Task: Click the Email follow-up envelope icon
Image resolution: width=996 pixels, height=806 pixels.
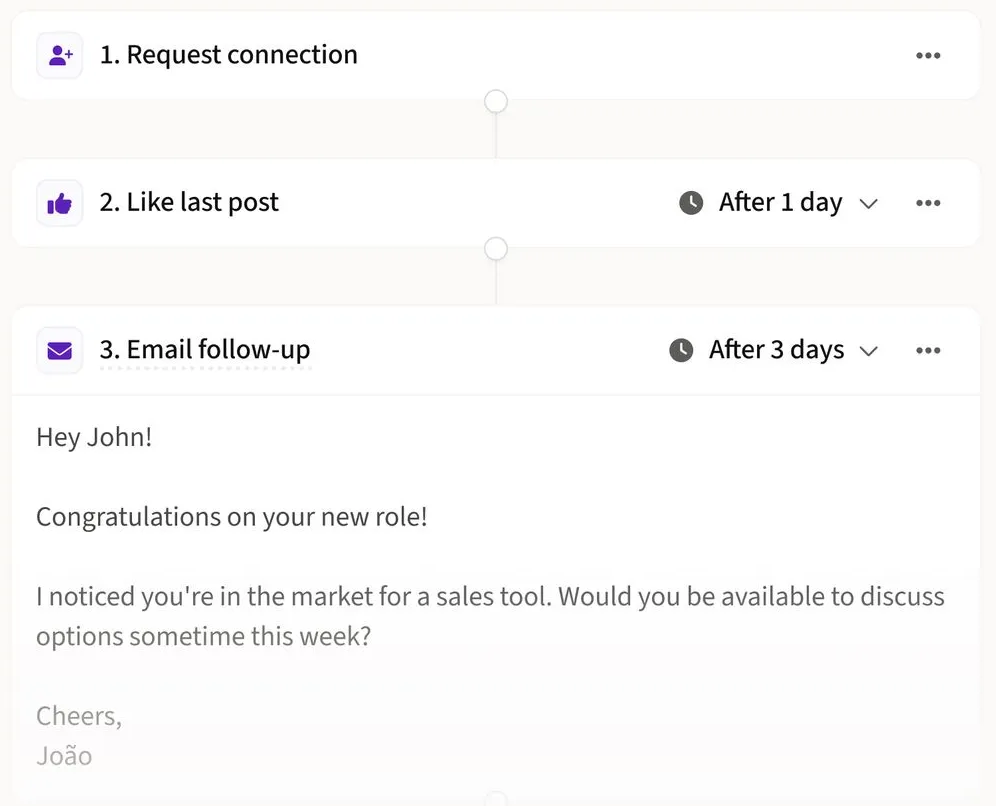Action: click(x=60, y=351)
